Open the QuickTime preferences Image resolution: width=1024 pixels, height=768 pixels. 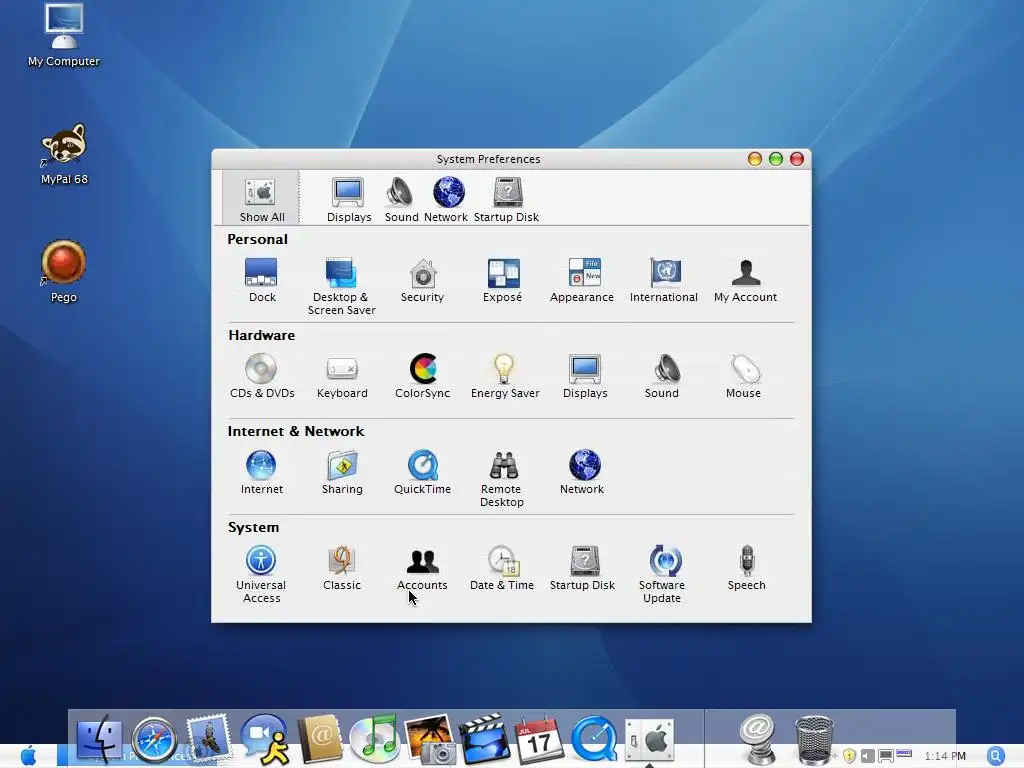coord(423,472)
